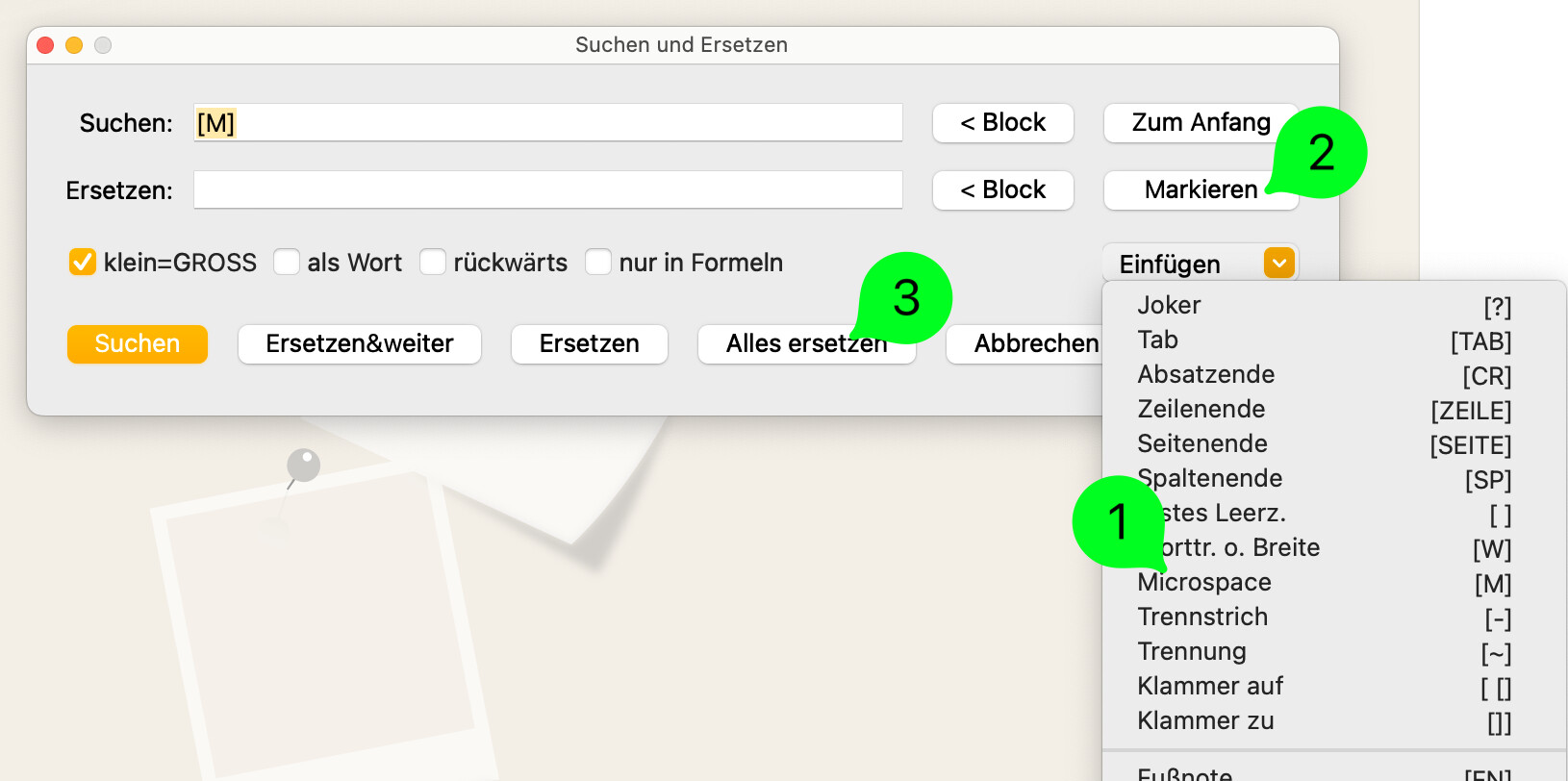Click the orange Einfügen dropdown arrow

(1278, 263)
